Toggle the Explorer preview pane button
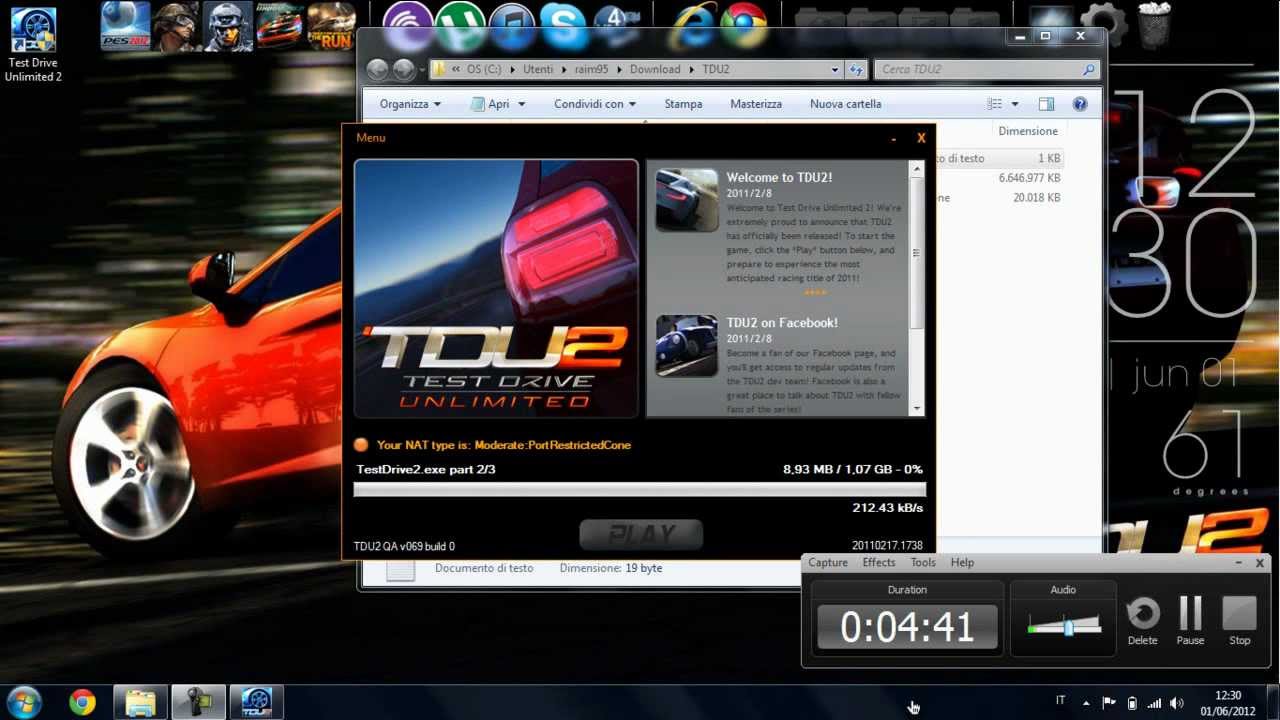Image resolution: width=1280 pixels, height=720 pixels. point(1046,104)
